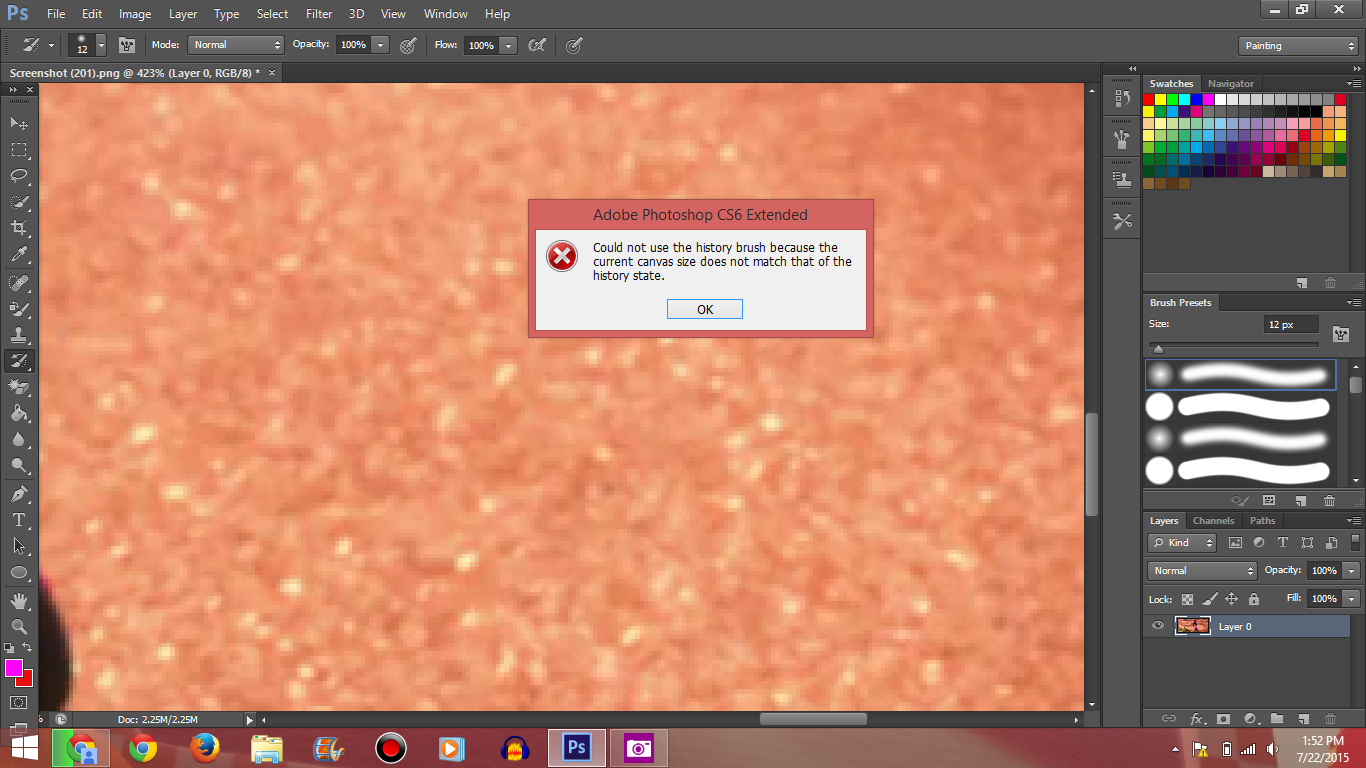
Task: Enable airbrush mode in options bar
Action: (537, 45)
